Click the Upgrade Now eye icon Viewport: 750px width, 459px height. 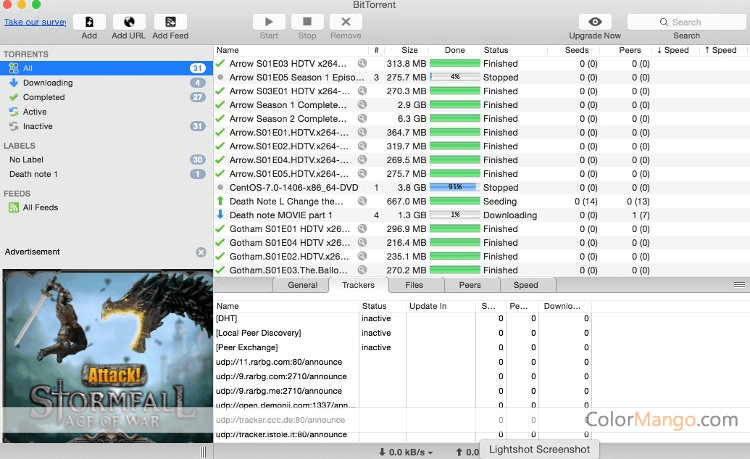[595, 22]
